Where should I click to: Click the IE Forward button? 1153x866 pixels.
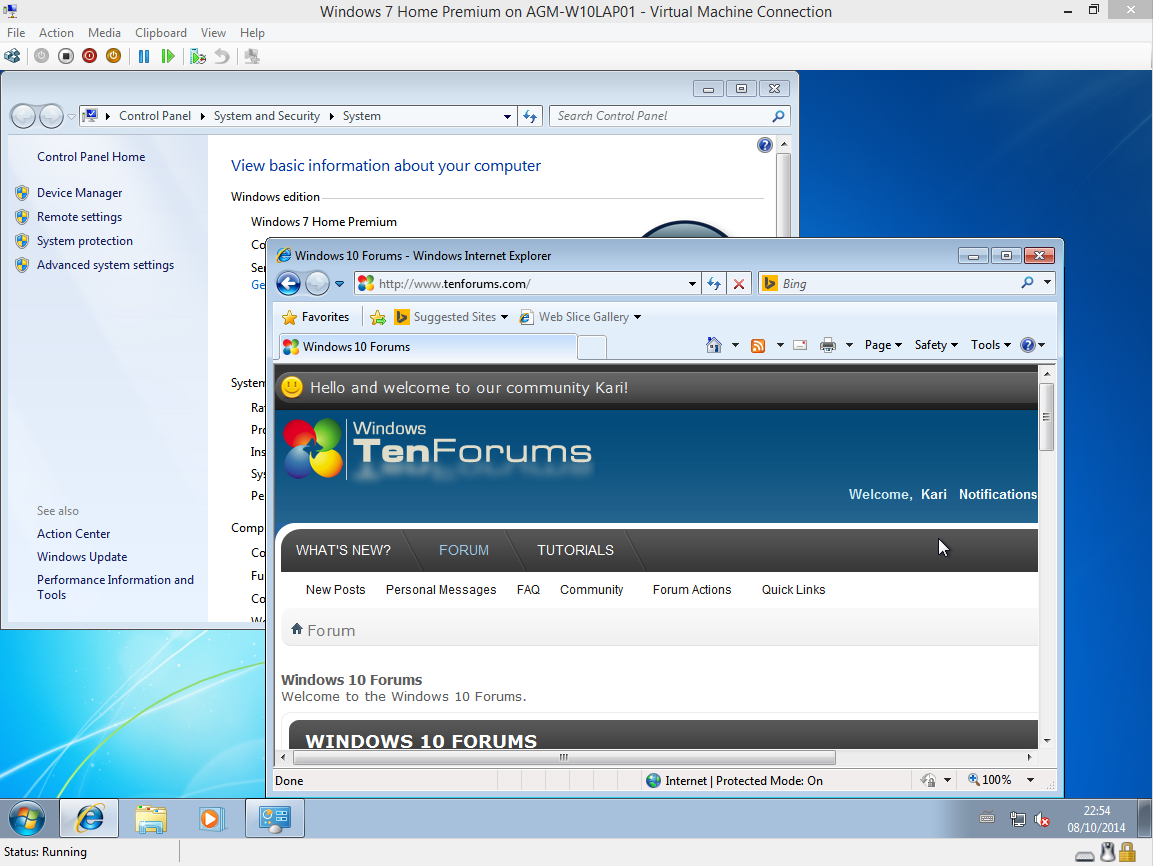click(x=317, y=283)
